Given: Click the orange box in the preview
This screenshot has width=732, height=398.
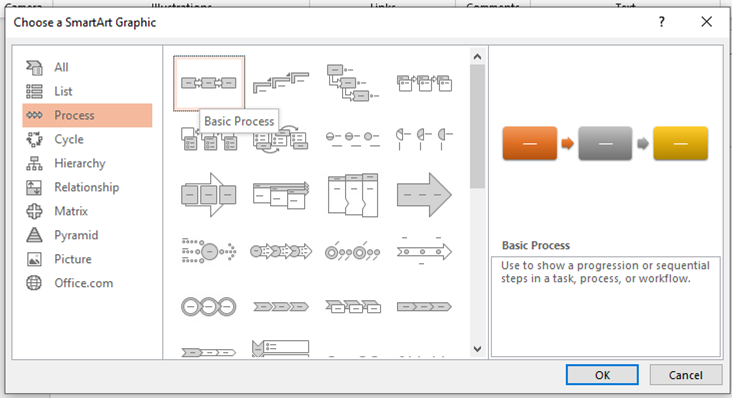Looking at the screenshot, I should coord(530,143).
